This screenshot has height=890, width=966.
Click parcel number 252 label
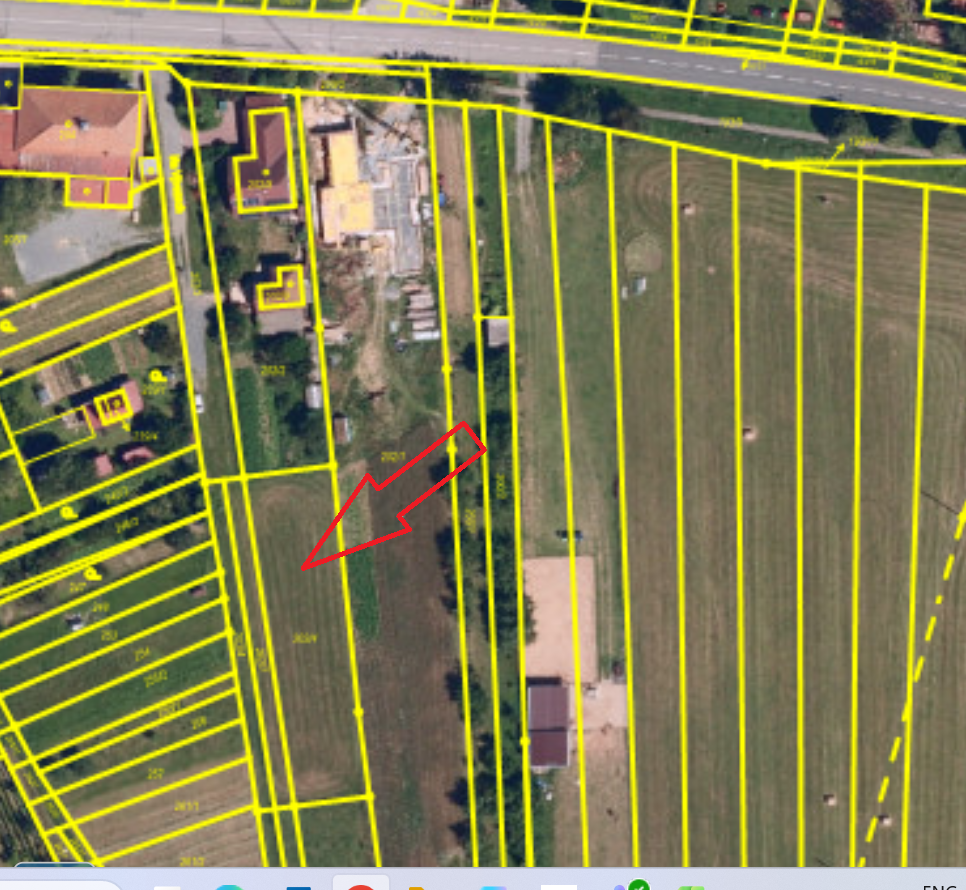108,634
